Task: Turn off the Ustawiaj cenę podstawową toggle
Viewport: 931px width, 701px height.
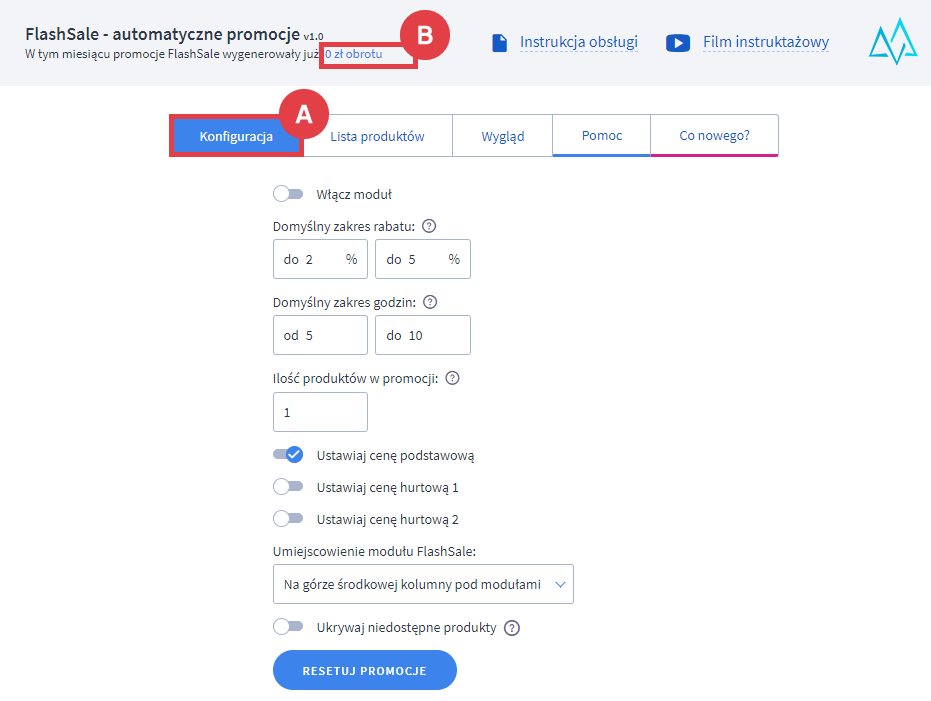Action: [288, 455]
